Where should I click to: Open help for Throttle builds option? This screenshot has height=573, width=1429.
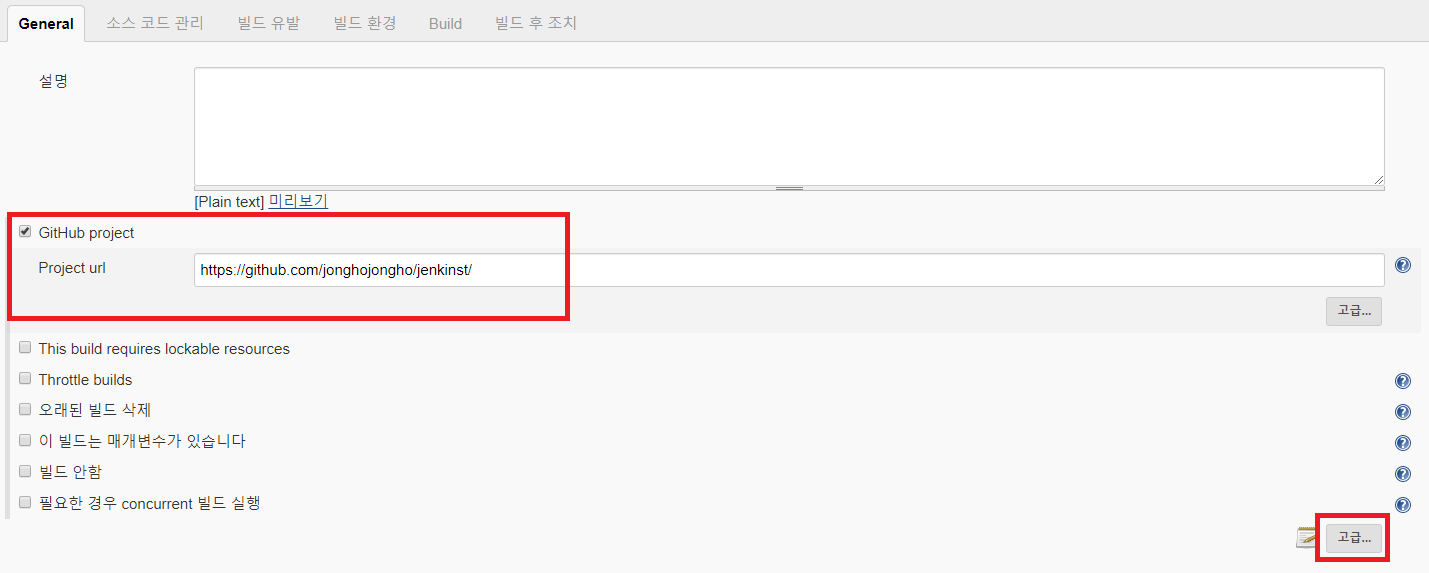tap(1402, 380)
